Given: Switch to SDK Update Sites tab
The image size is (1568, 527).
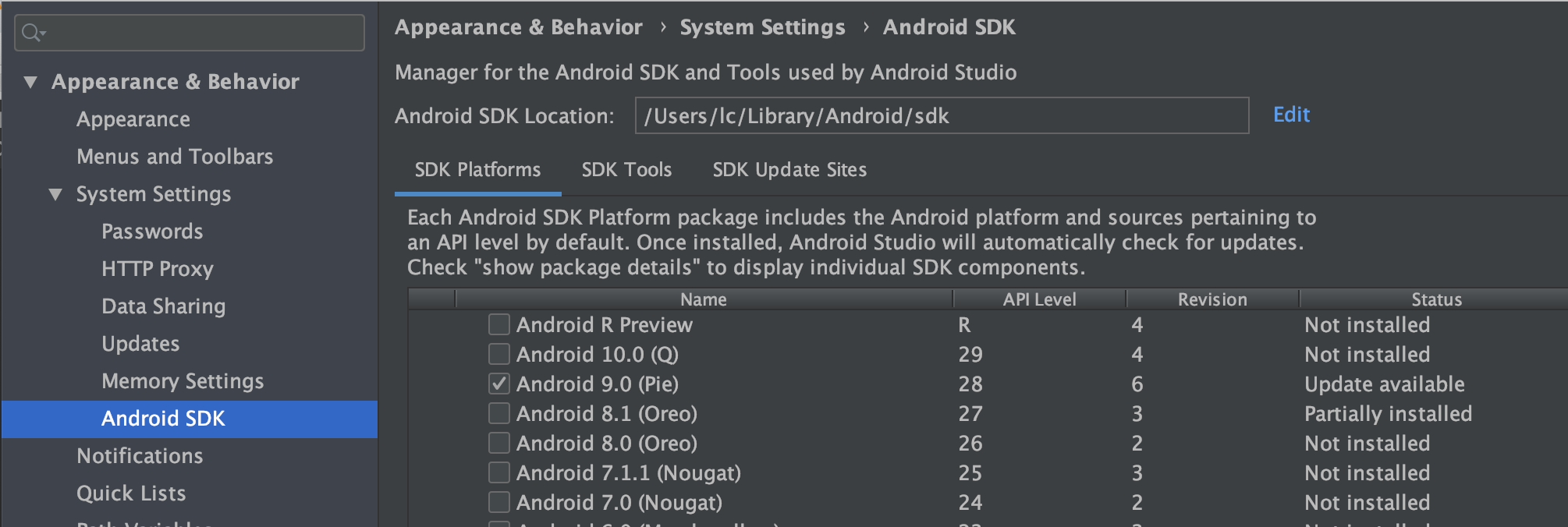Looking at the screenshot, I should pos(789,170).
